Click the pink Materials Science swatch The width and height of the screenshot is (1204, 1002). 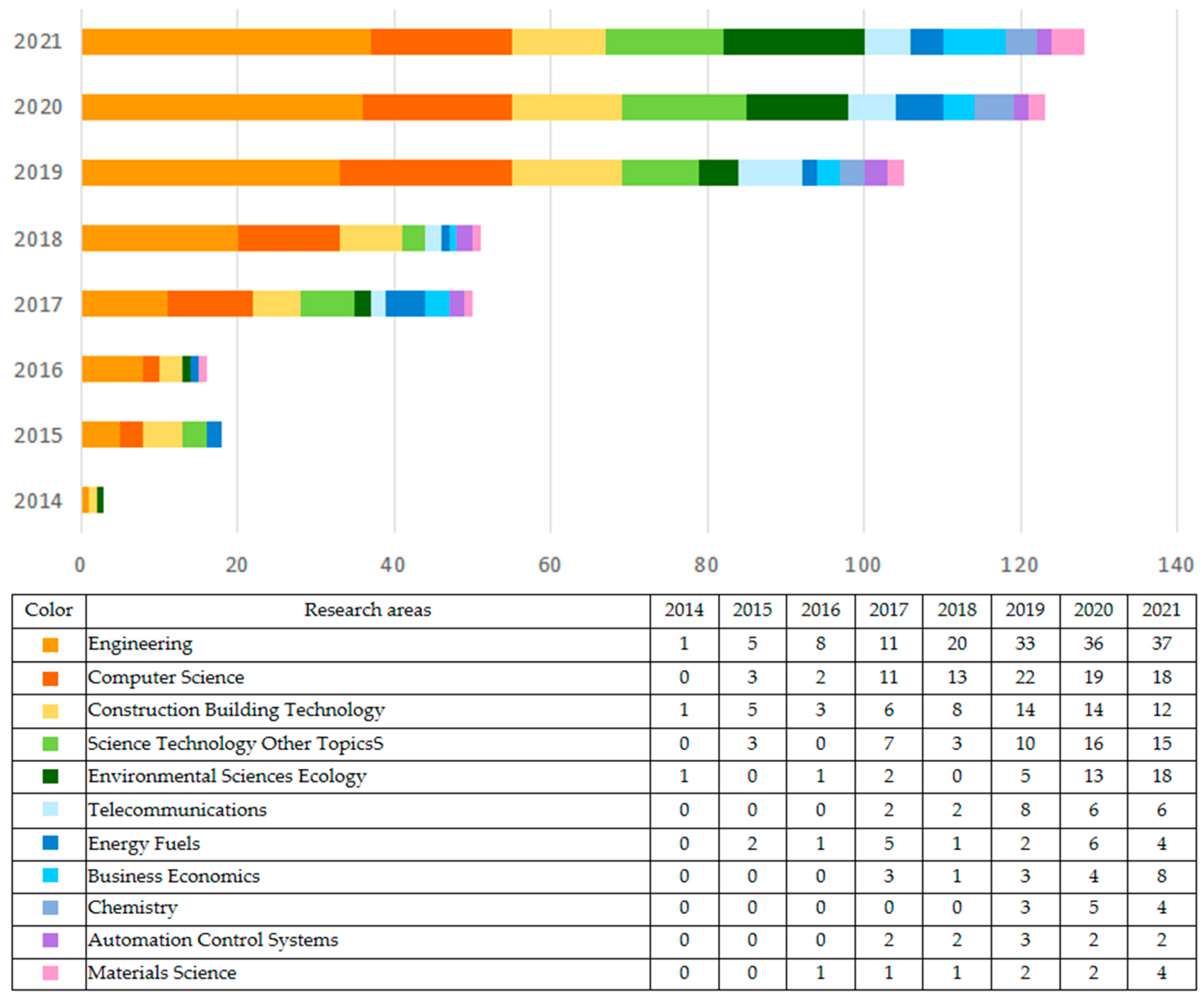[x=50, y=973]
